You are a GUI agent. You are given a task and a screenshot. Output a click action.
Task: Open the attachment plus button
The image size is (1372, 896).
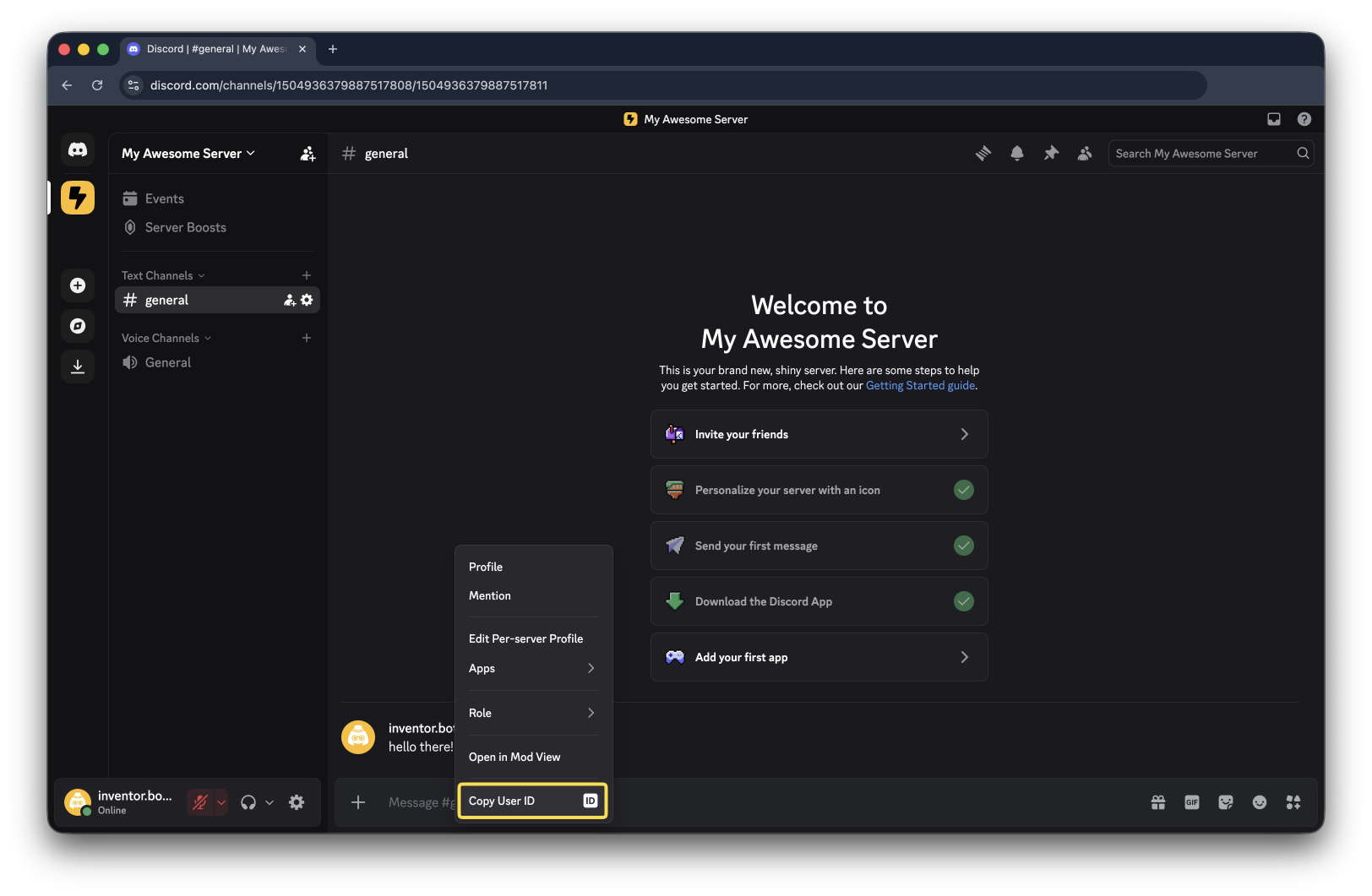point(358,802)
